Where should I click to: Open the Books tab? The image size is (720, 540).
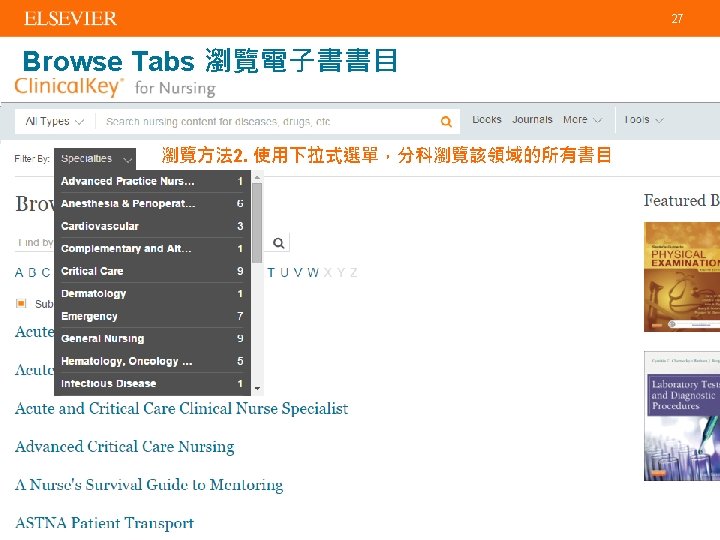coord(487,119)
